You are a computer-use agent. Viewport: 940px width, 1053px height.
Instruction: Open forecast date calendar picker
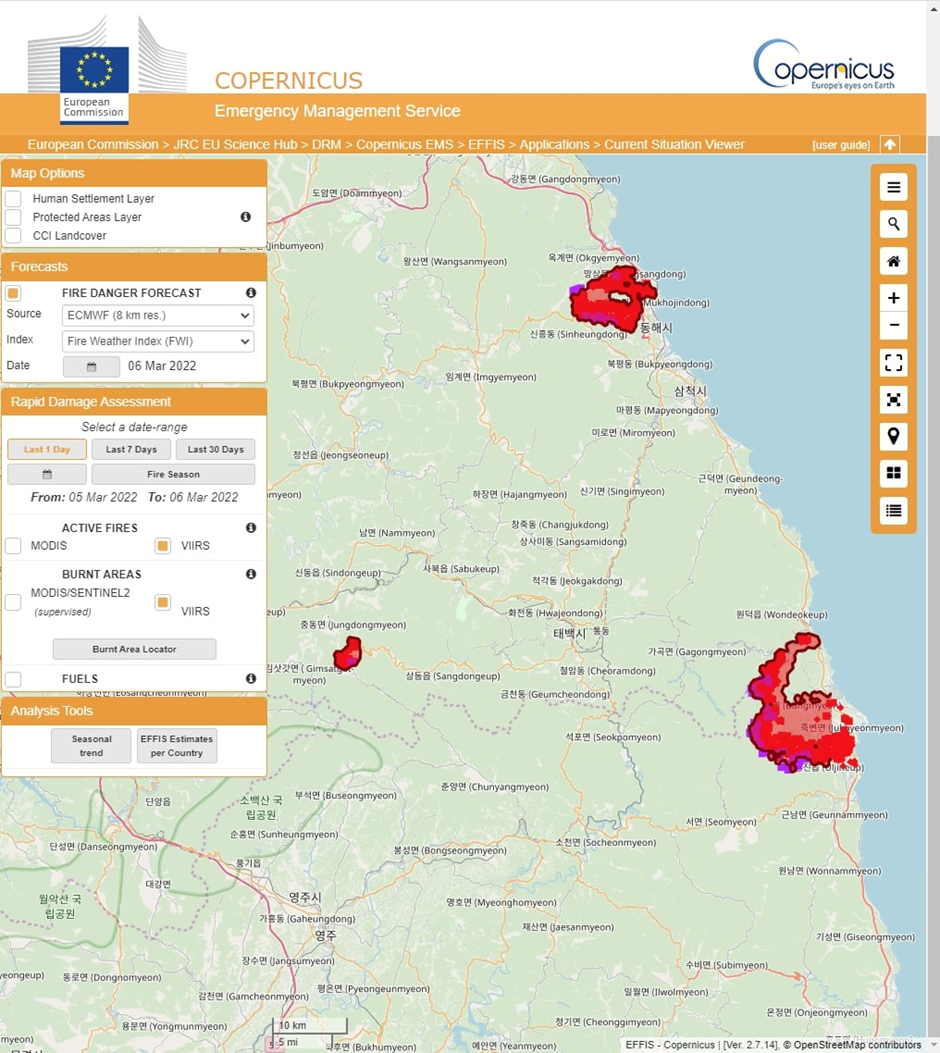pos(91,367)
